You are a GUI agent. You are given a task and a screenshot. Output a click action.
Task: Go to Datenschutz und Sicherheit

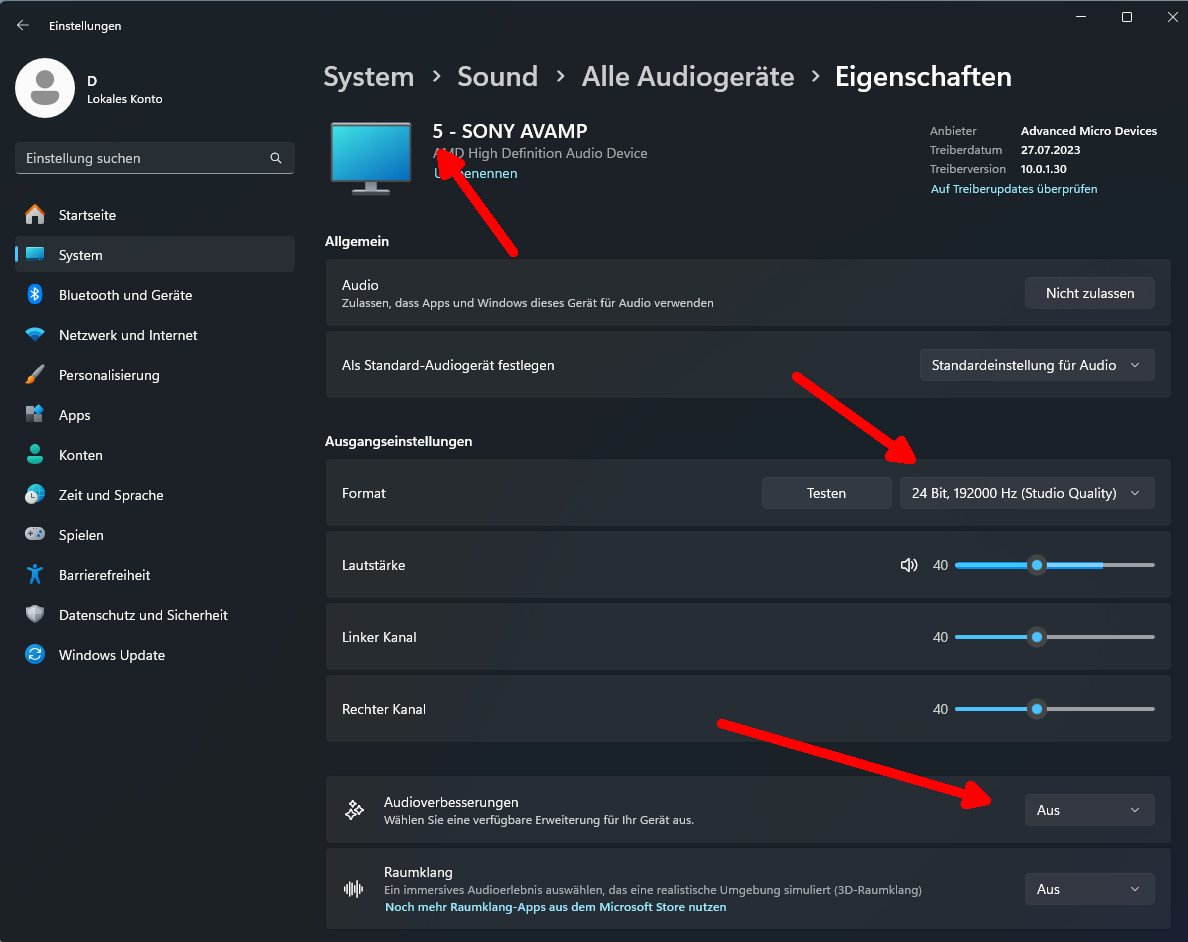[x=155, y=615]
